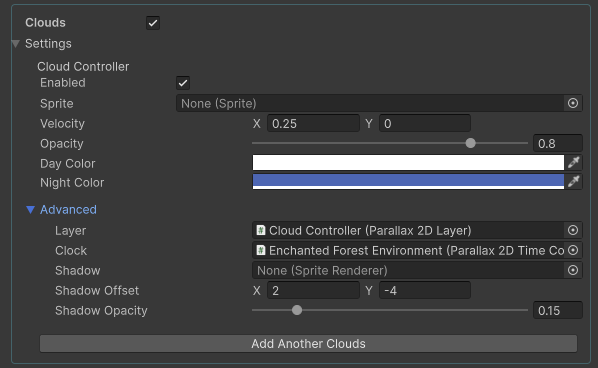This screenshot has width=598, height=368.
Task: Click the Velocity X axis label
Action: (x=257, y=124)
